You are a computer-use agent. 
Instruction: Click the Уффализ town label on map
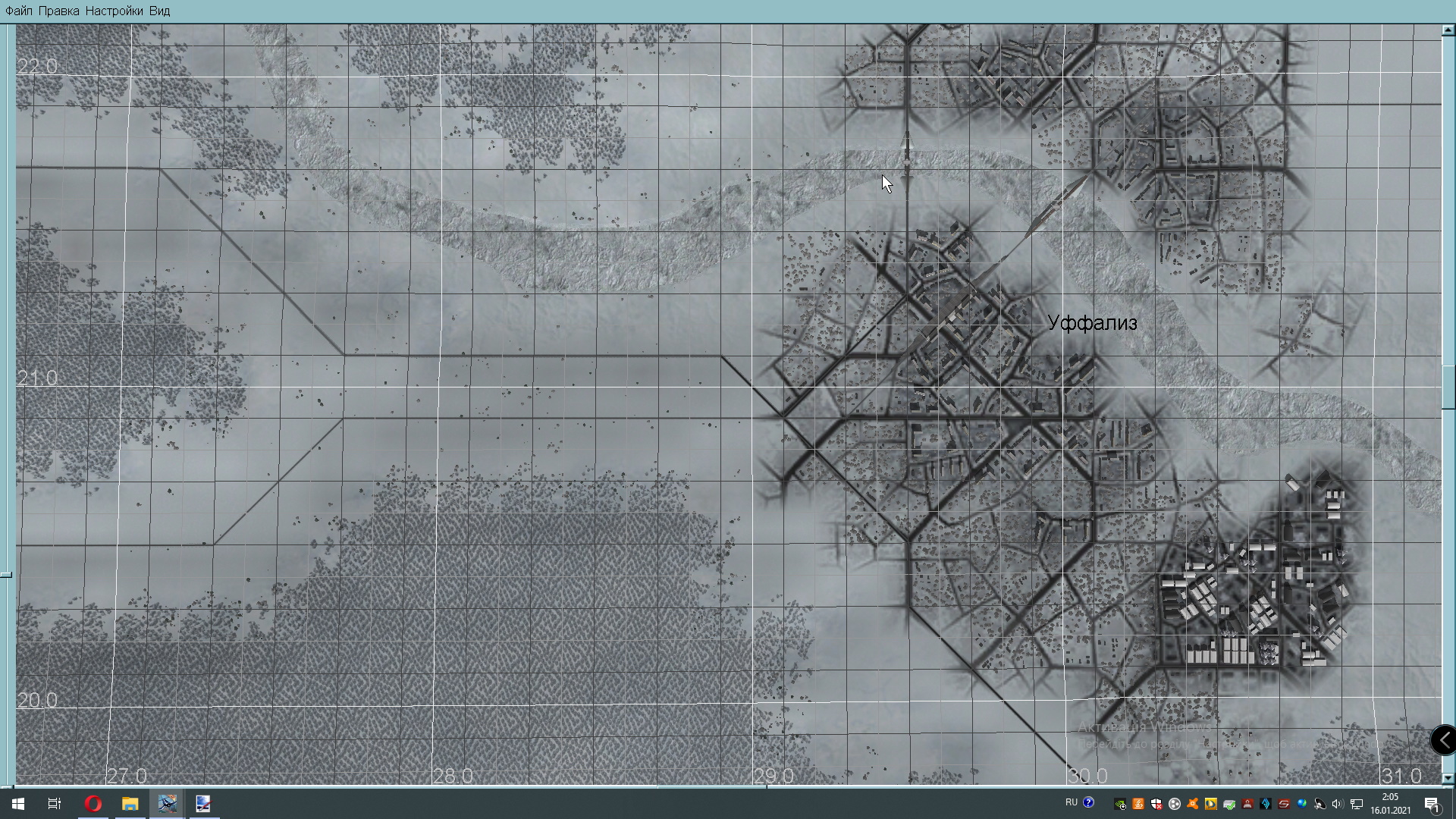point(1092,323)
